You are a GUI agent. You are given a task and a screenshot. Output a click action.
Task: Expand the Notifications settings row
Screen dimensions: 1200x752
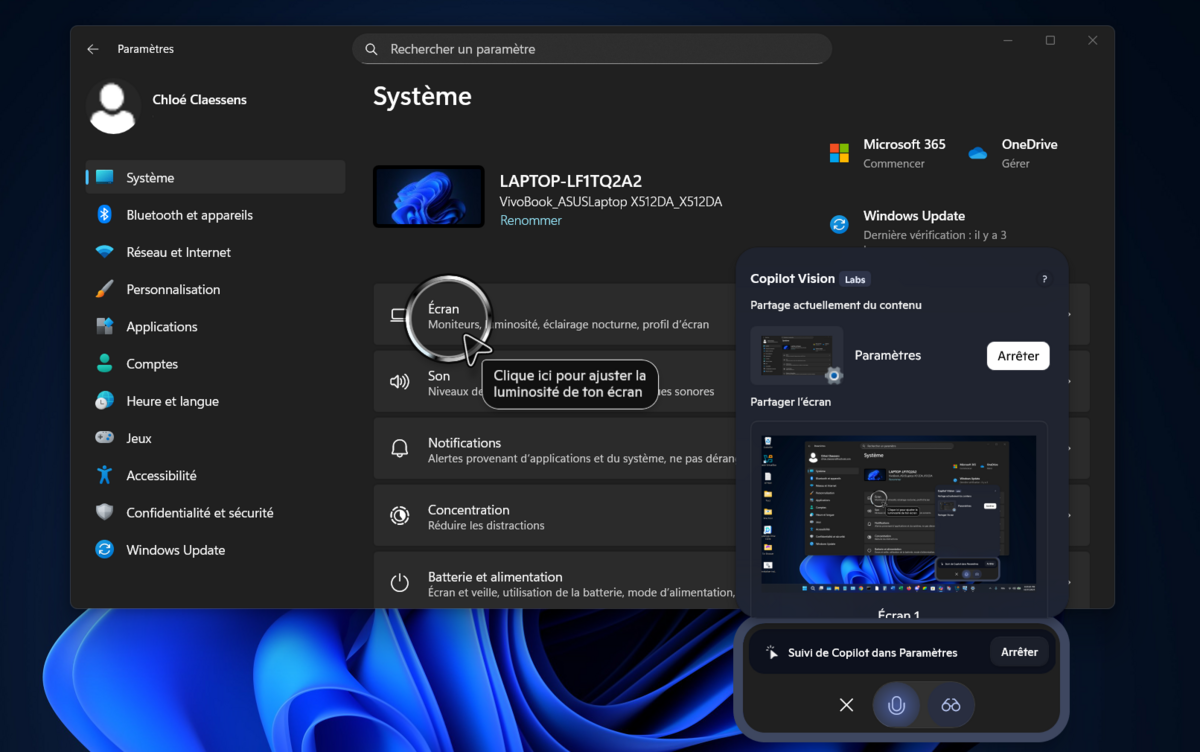click(x=560, y=450)
